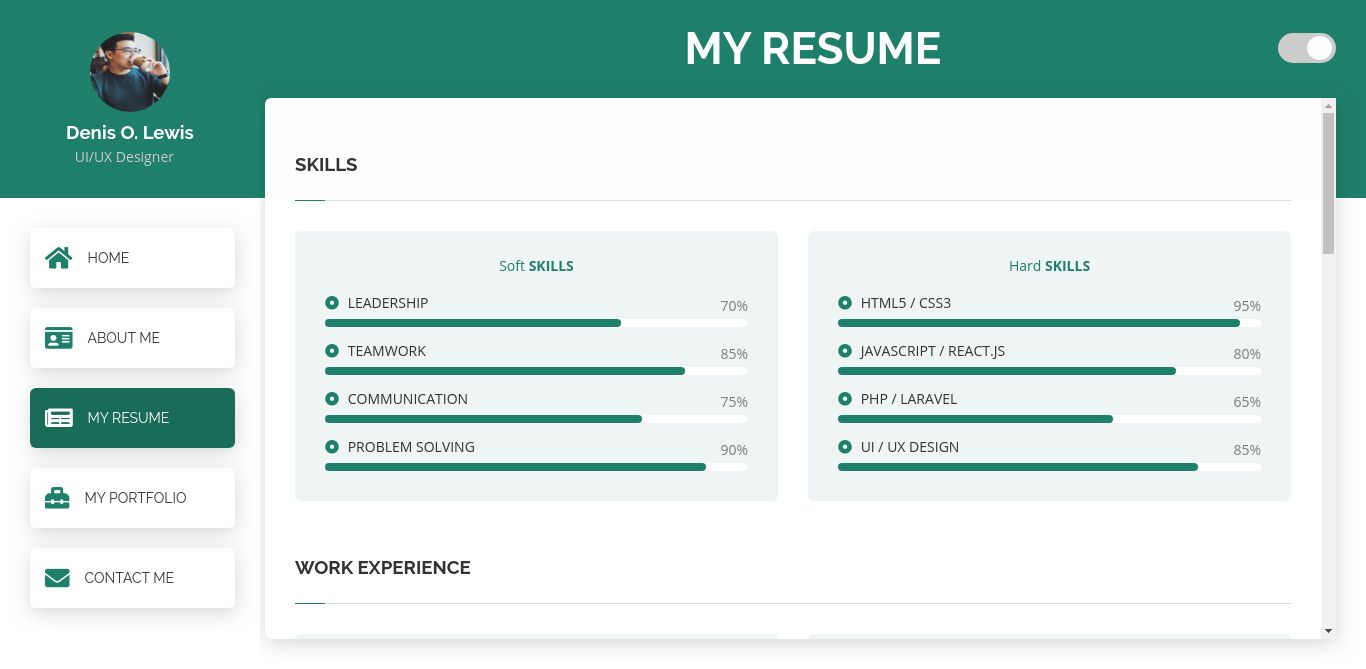1366x669 pixels.
Task: Click the content panel scrollbar thumb
Action: click(1328, 183)
